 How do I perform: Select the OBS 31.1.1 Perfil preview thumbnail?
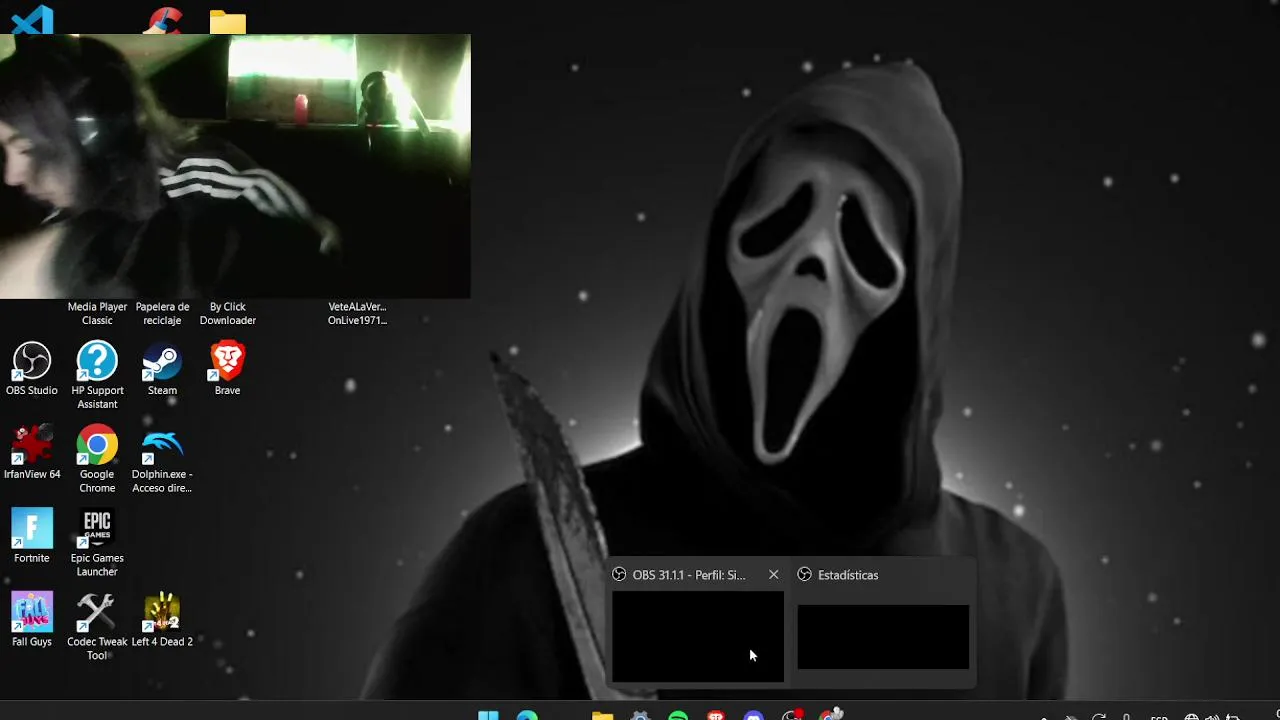(x=698, y=637)
